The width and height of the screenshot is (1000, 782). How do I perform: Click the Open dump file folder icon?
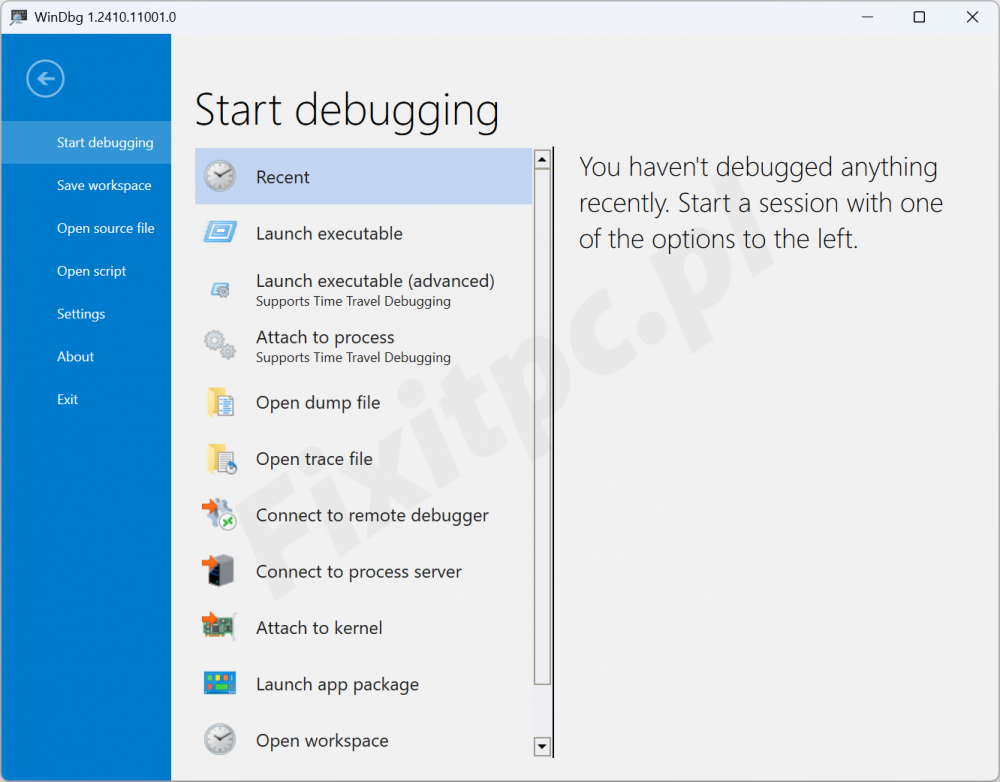pyautogui.click(x=220, y=403)
